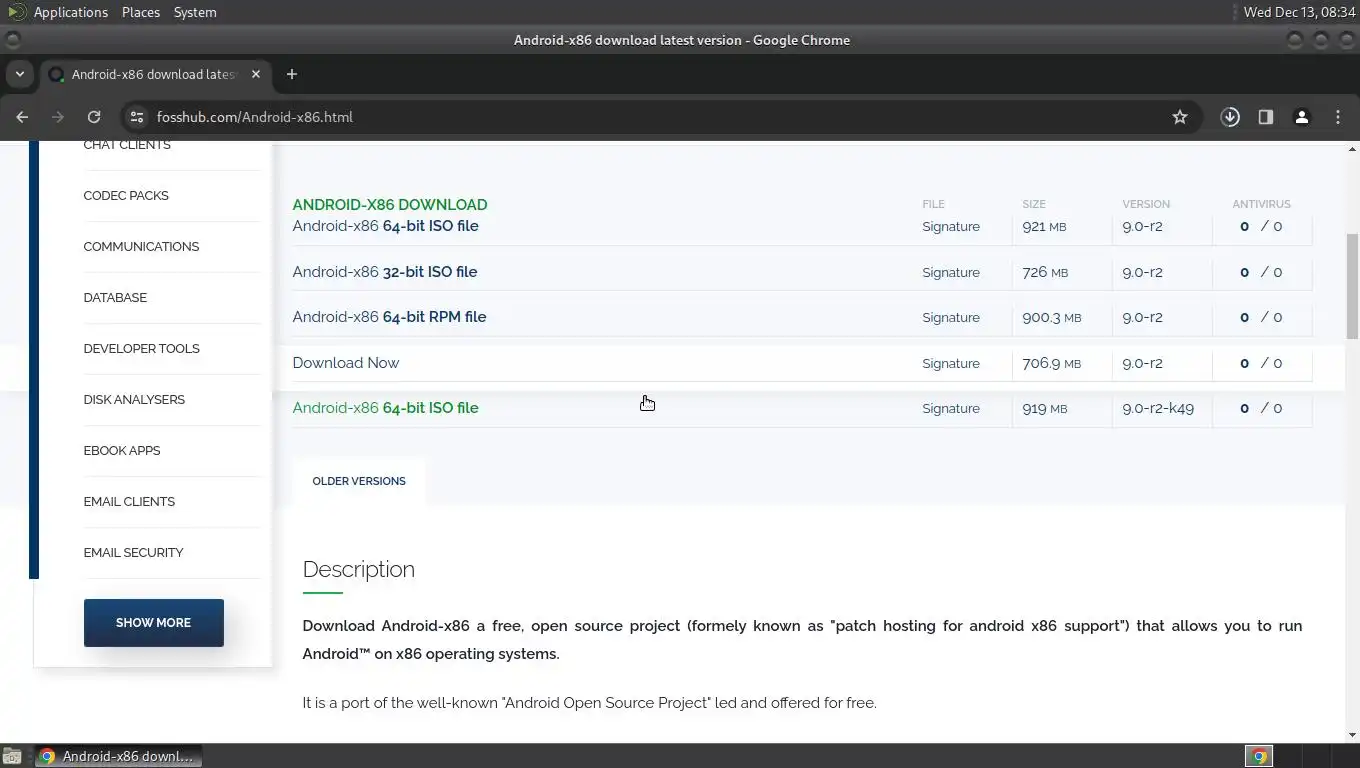
Task: Open the Chrome profile icon
Action: click(1302, 117)
